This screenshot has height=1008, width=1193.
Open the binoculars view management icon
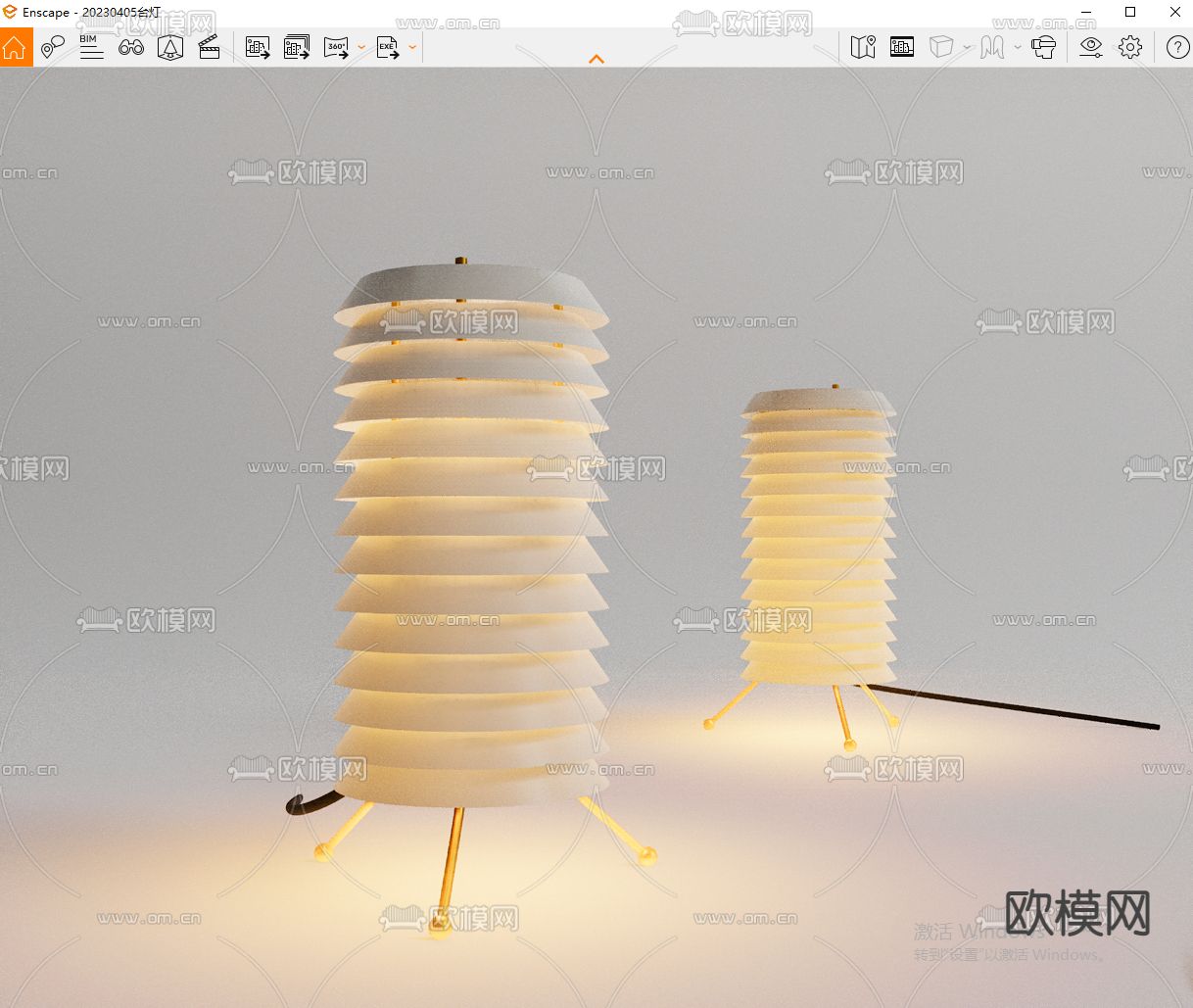point(131,47)
